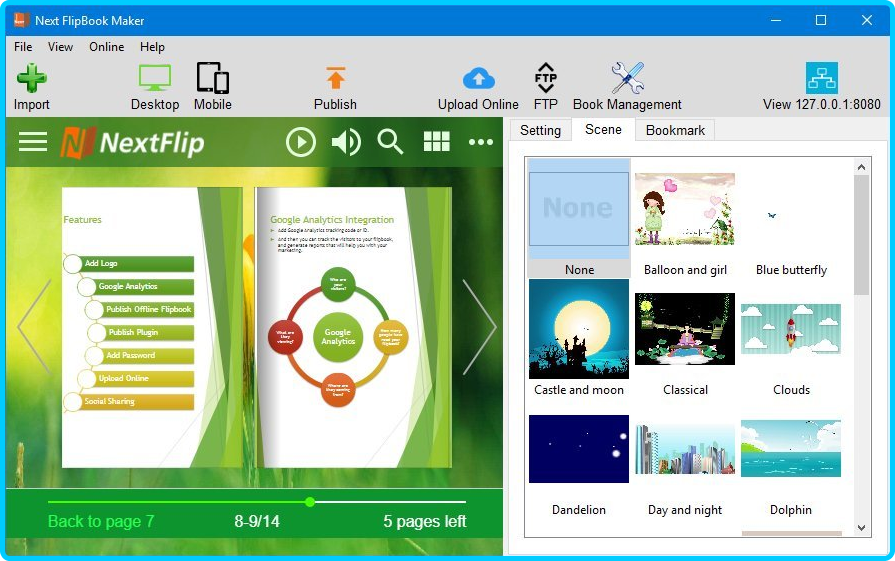
Task: Open the Online menu
Action: (x=106, y=47)
